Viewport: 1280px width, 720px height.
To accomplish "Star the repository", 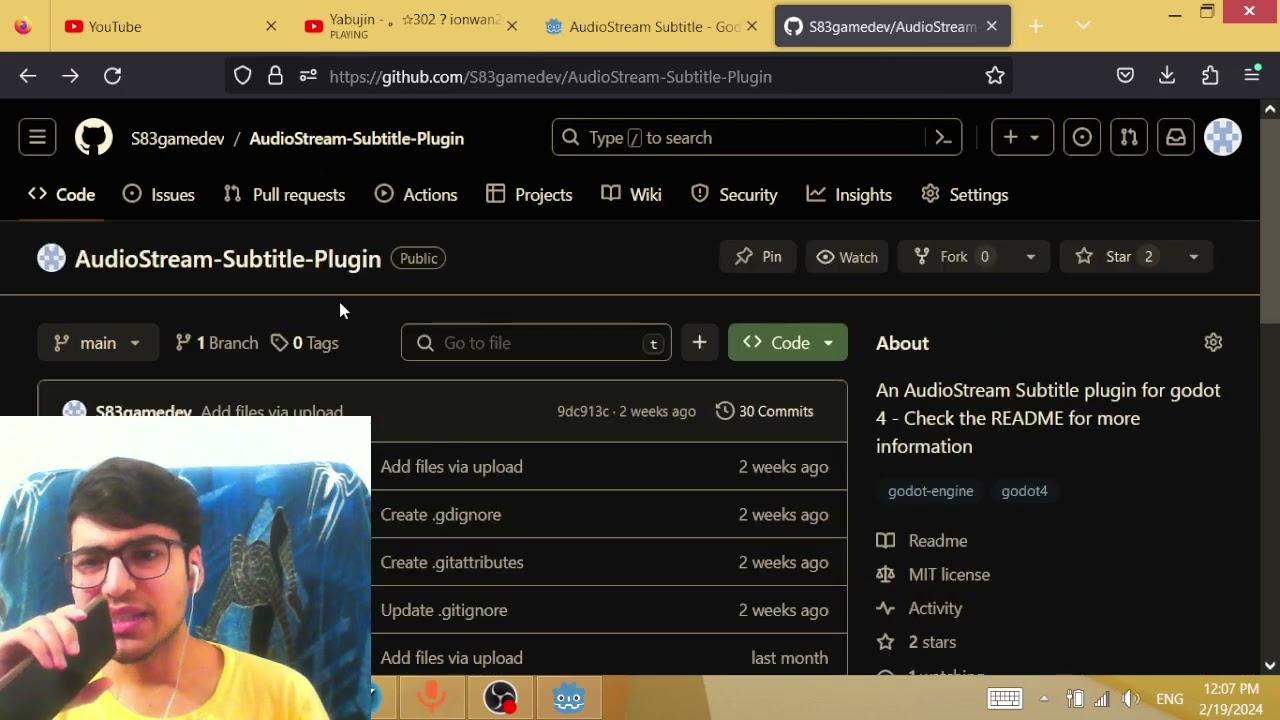I will [1118, 257].
